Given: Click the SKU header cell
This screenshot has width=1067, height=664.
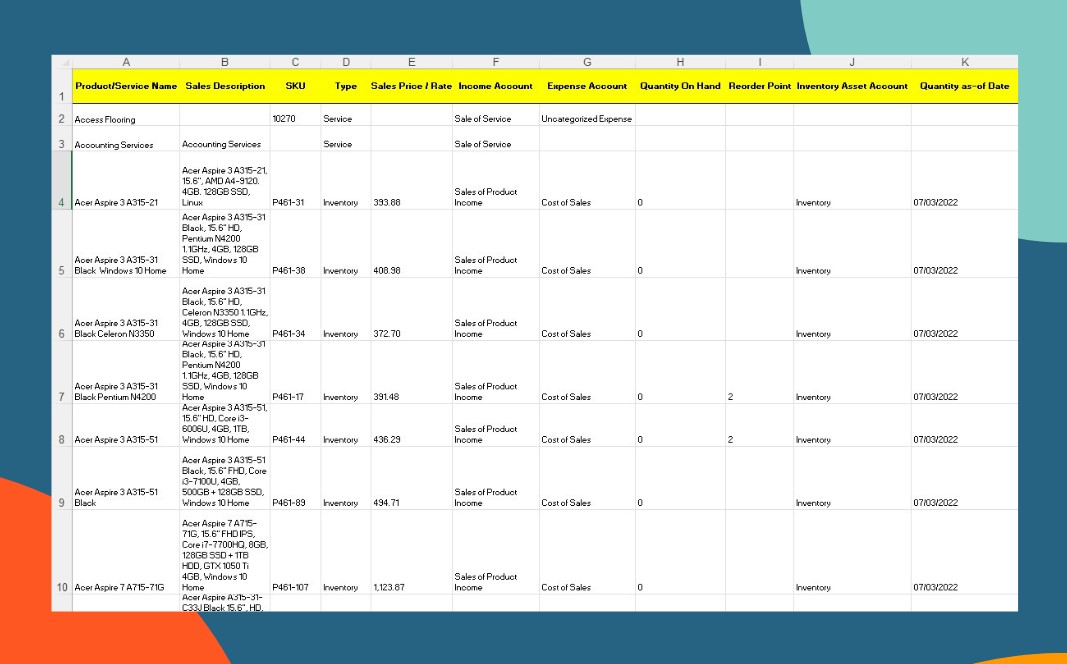Looking at the screenshot, I should 295,86.
